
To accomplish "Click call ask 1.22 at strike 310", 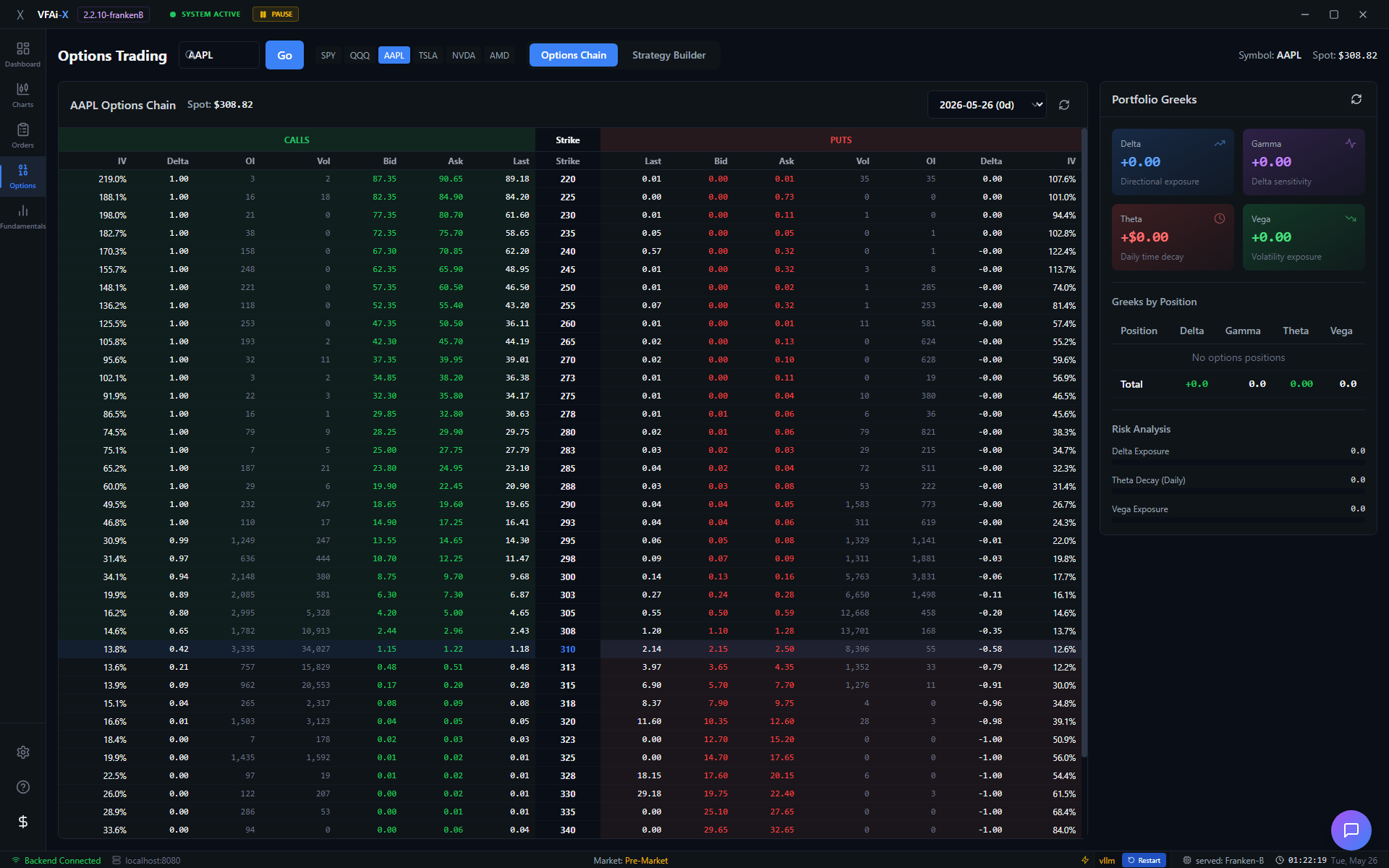I will [x=453, y=649].
